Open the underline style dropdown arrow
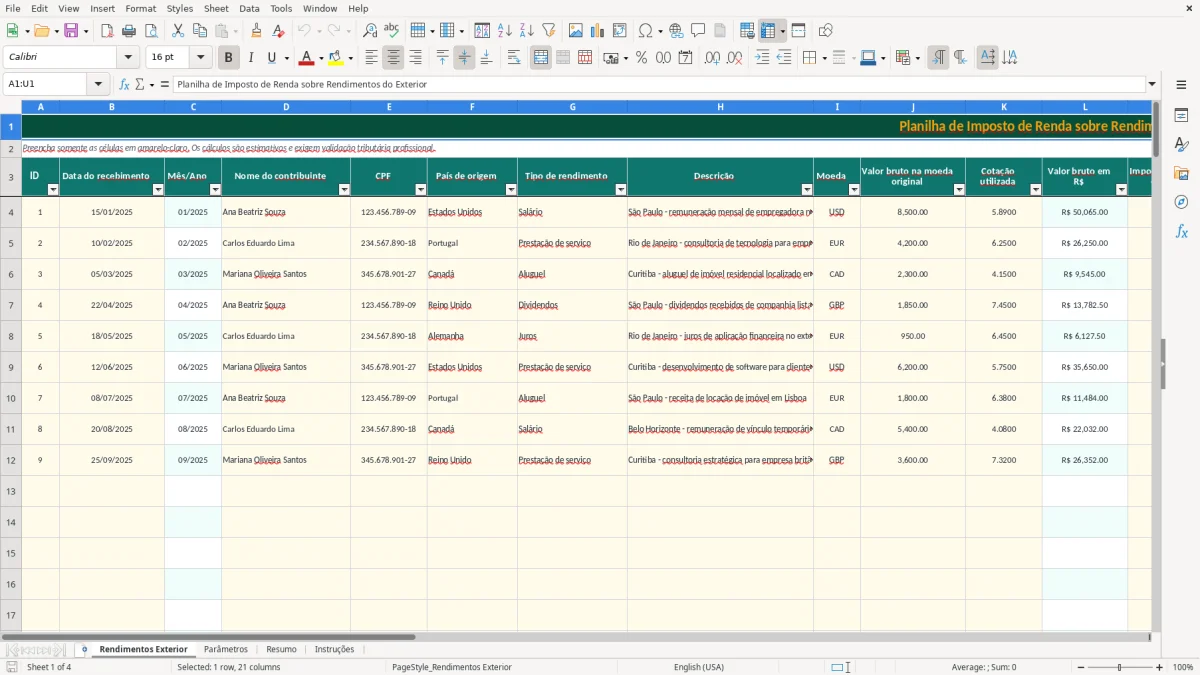 tap(286, 58)
